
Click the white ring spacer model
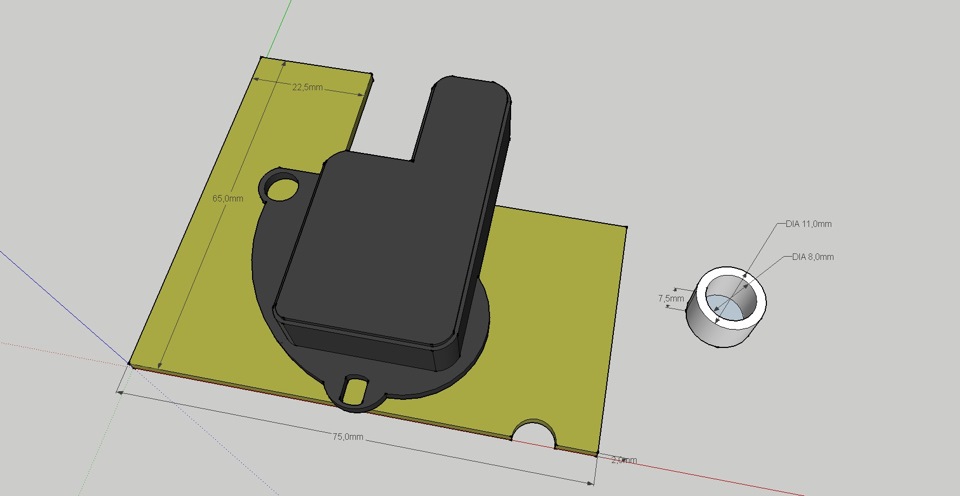pyautogui.click(x=726, y=307)
